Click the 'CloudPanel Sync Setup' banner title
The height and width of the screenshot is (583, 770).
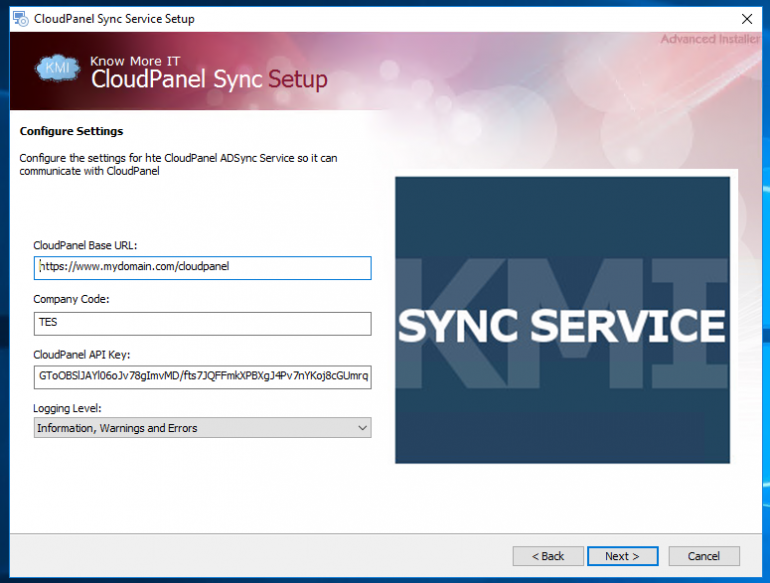click(x=209, y=80)
